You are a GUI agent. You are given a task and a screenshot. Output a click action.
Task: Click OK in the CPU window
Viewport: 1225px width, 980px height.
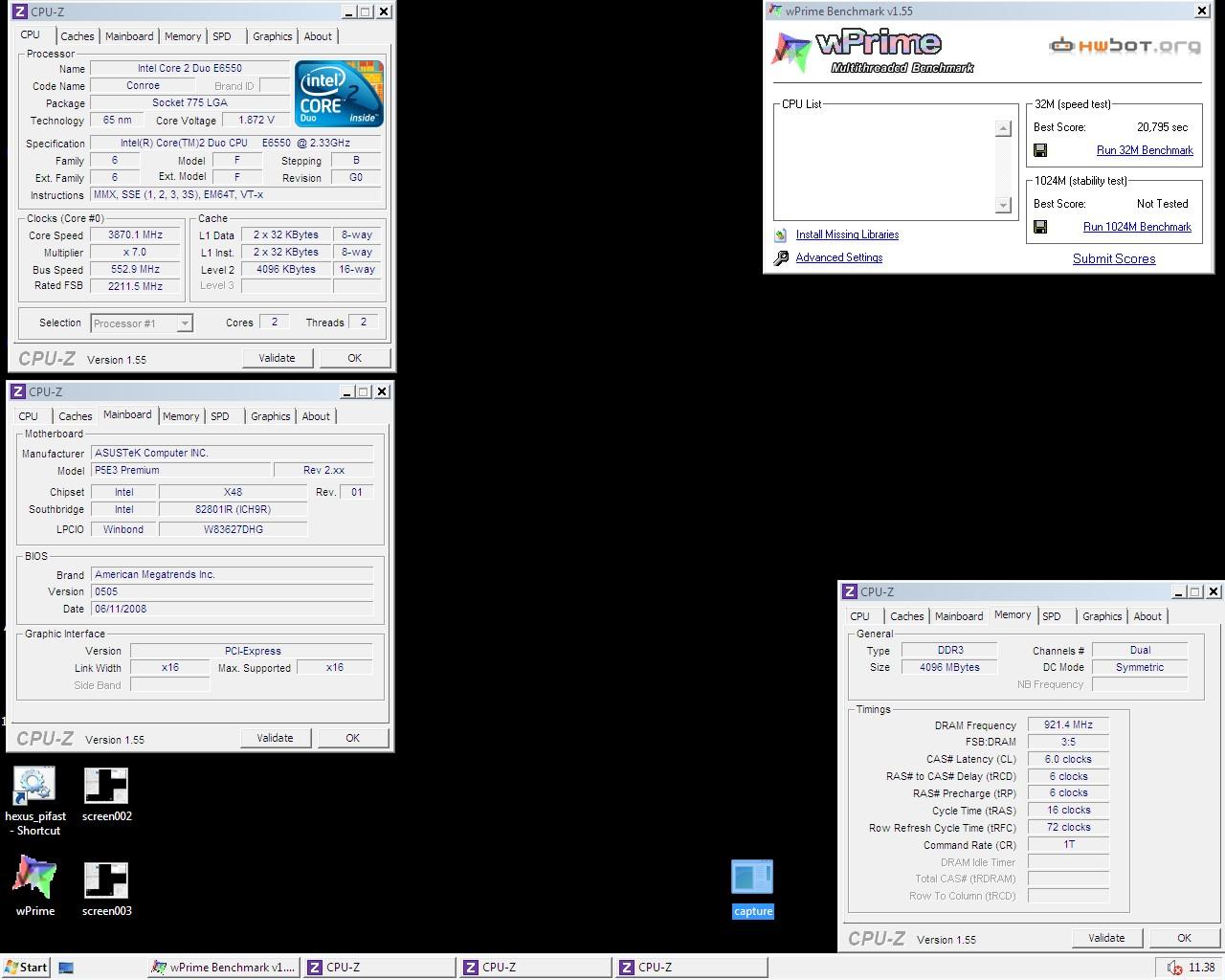[354, 358]
